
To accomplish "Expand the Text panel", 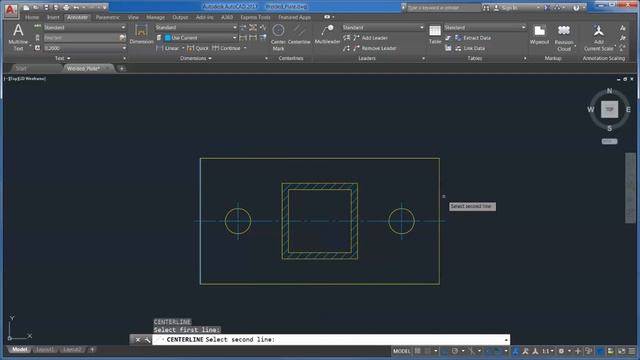I will tap(62, 58).
